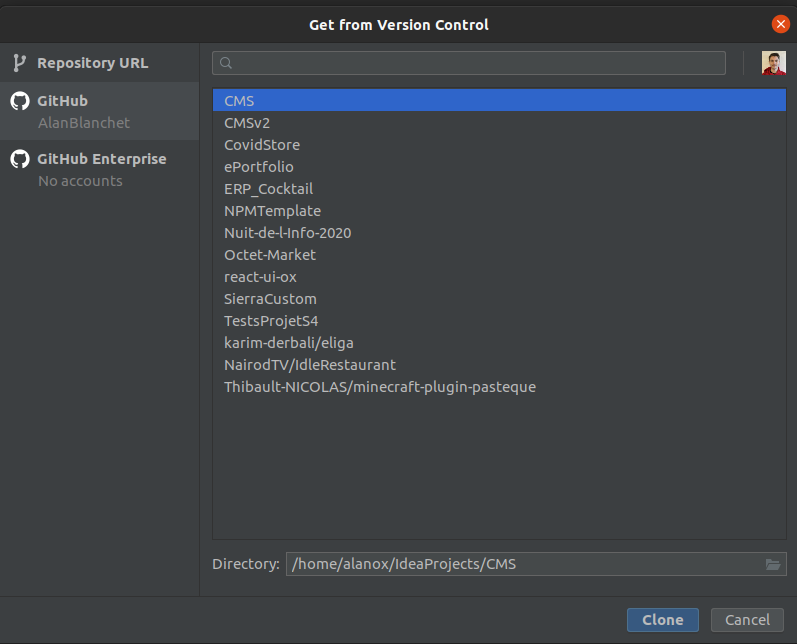Click the user avatar account icon
Screen dimensions: 797x644
pos(773,63)
